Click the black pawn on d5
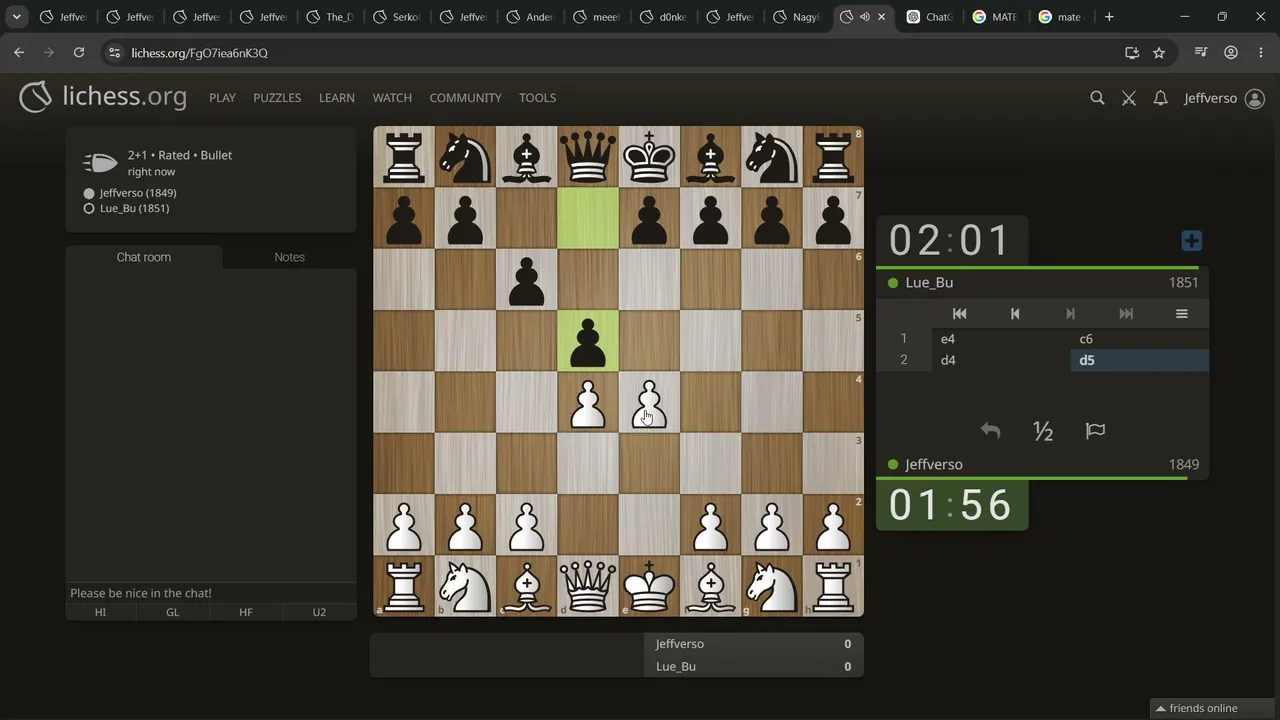 (x=588, y=341)
